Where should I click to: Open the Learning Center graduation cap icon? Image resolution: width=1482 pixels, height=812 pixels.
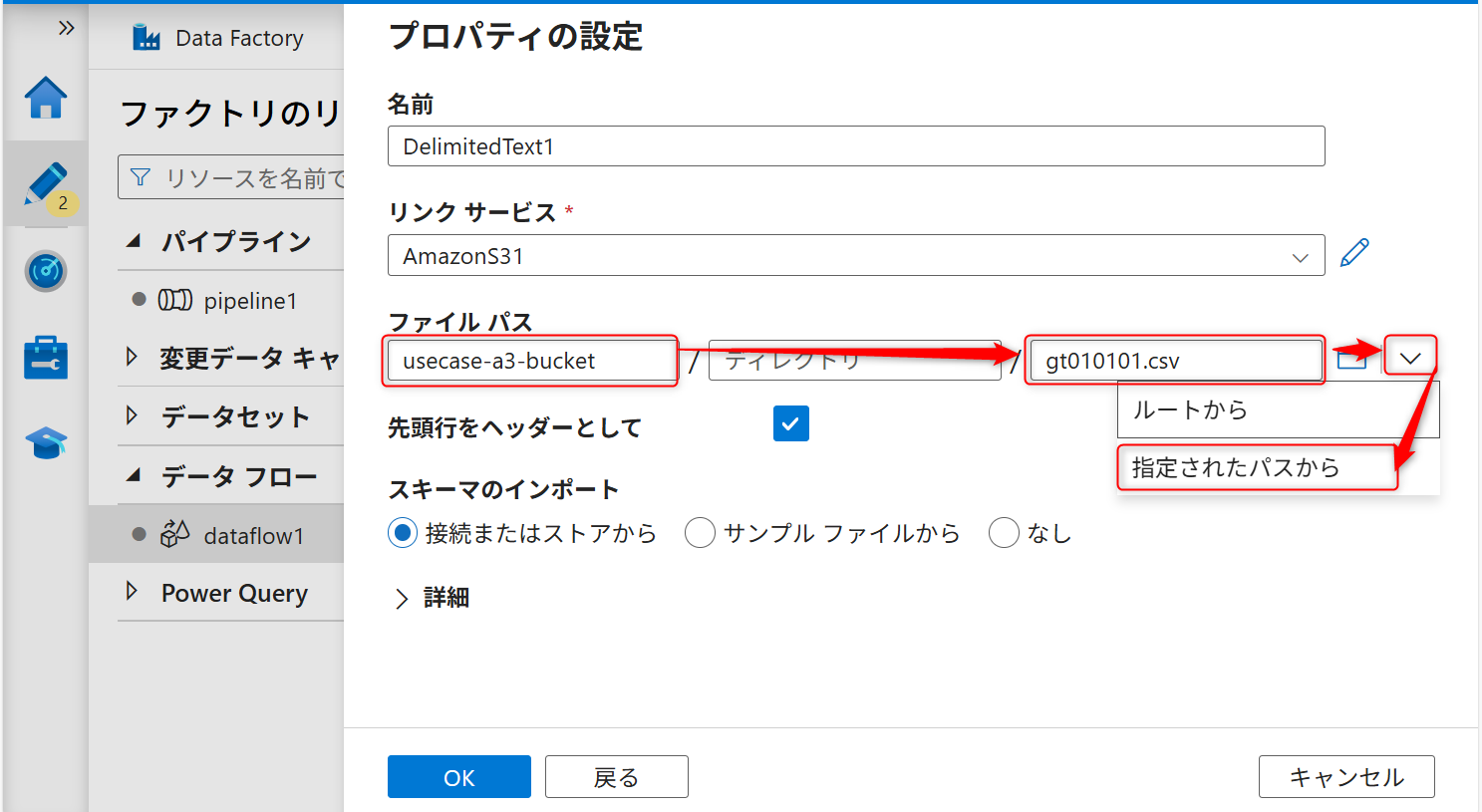click(45, 443)
